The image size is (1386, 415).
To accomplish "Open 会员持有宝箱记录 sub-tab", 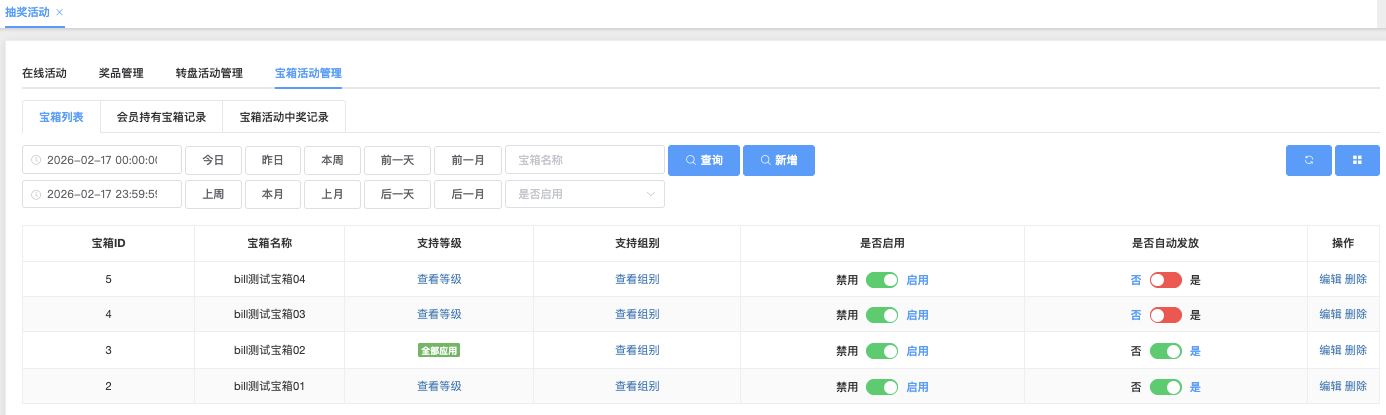I will point(161,117).
